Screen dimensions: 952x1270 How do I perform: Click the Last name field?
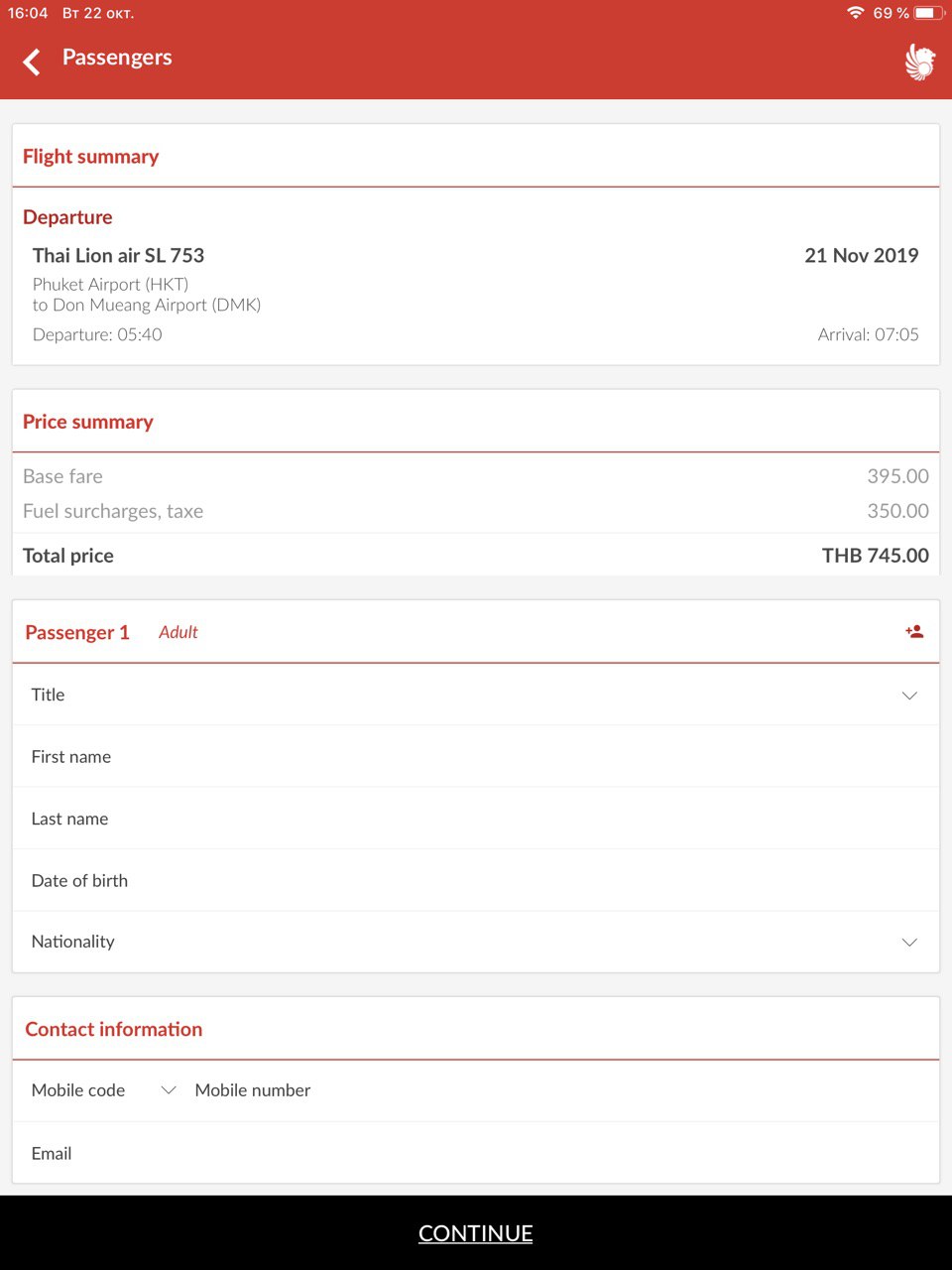[x=476, y=819]
